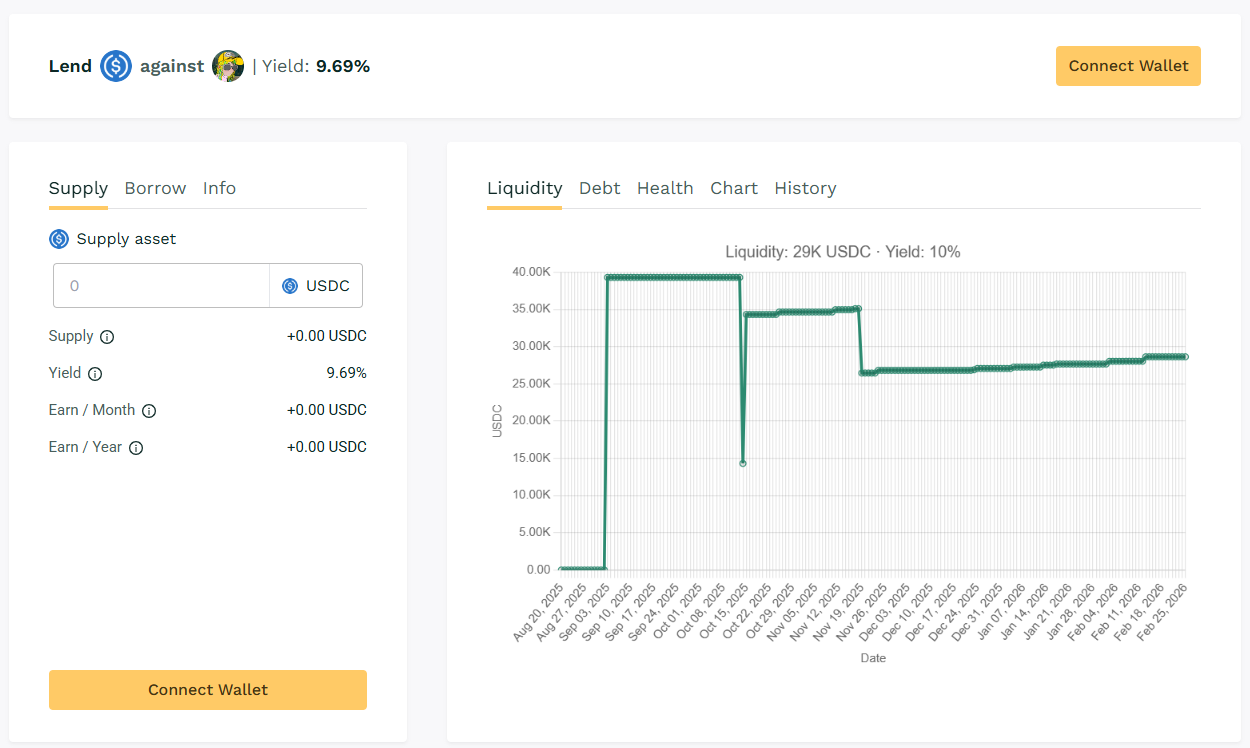The image size is (1250, 748).
Task: Focus the supply amount input field
Action: [162, 286]
